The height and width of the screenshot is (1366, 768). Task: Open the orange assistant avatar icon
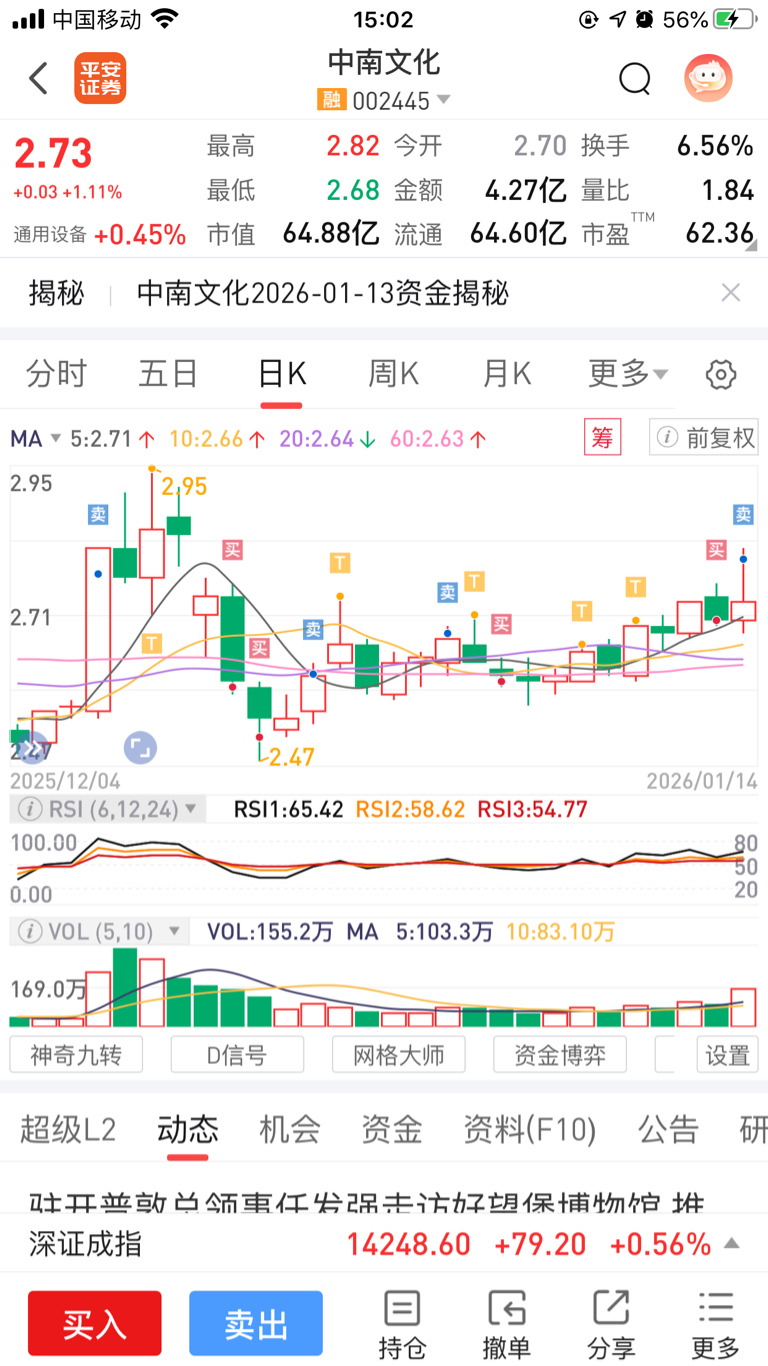tap(708, 78)
